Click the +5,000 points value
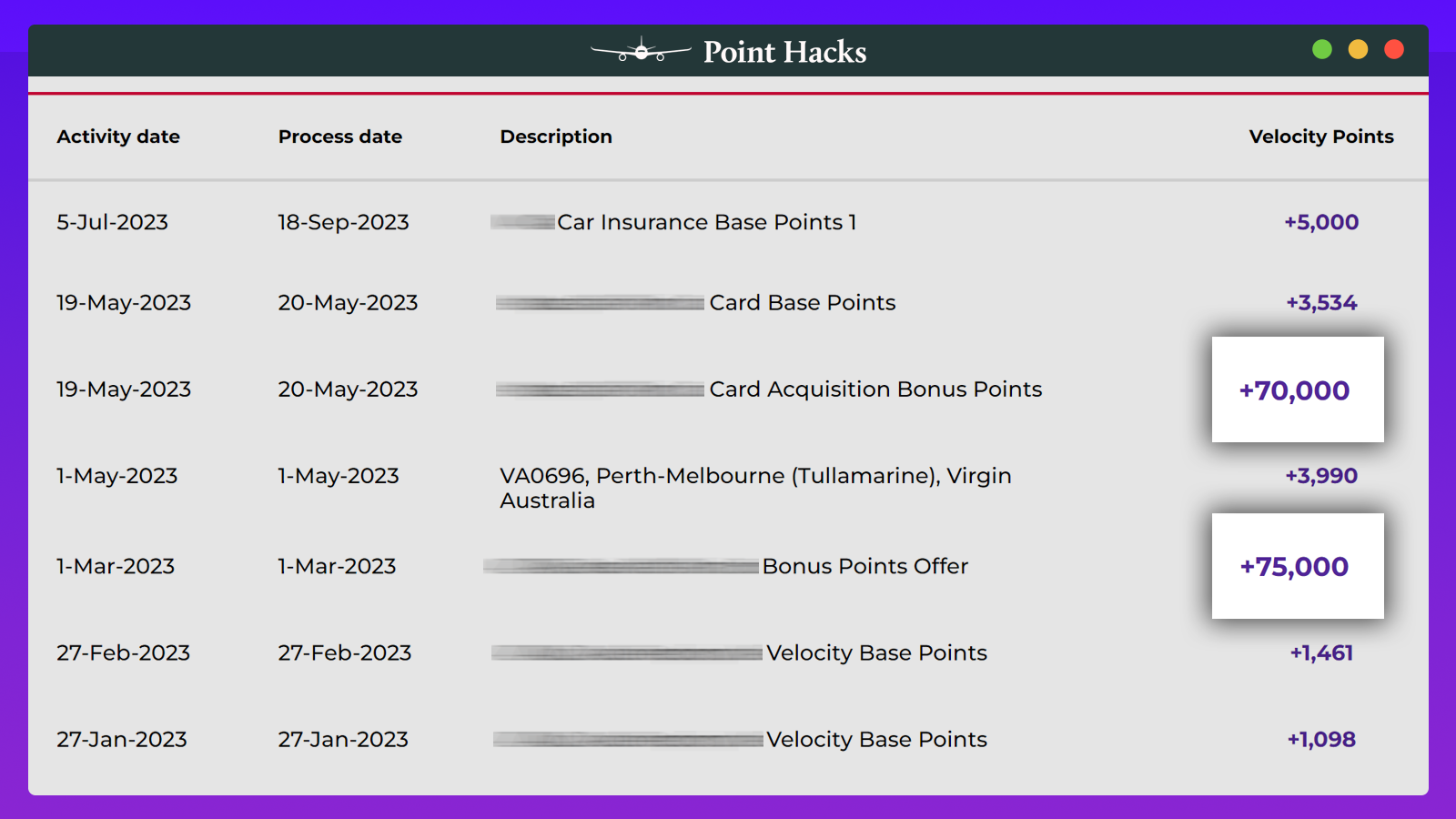The image size is (1456, 819). [1321, 222]
